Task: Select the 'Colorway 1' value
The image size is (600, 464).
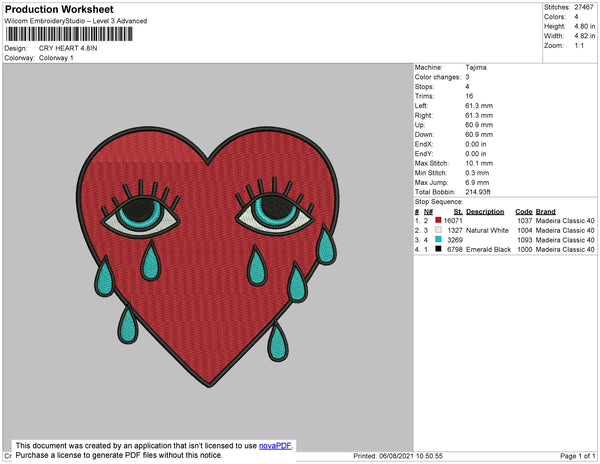Action: [x=56, y=58]
